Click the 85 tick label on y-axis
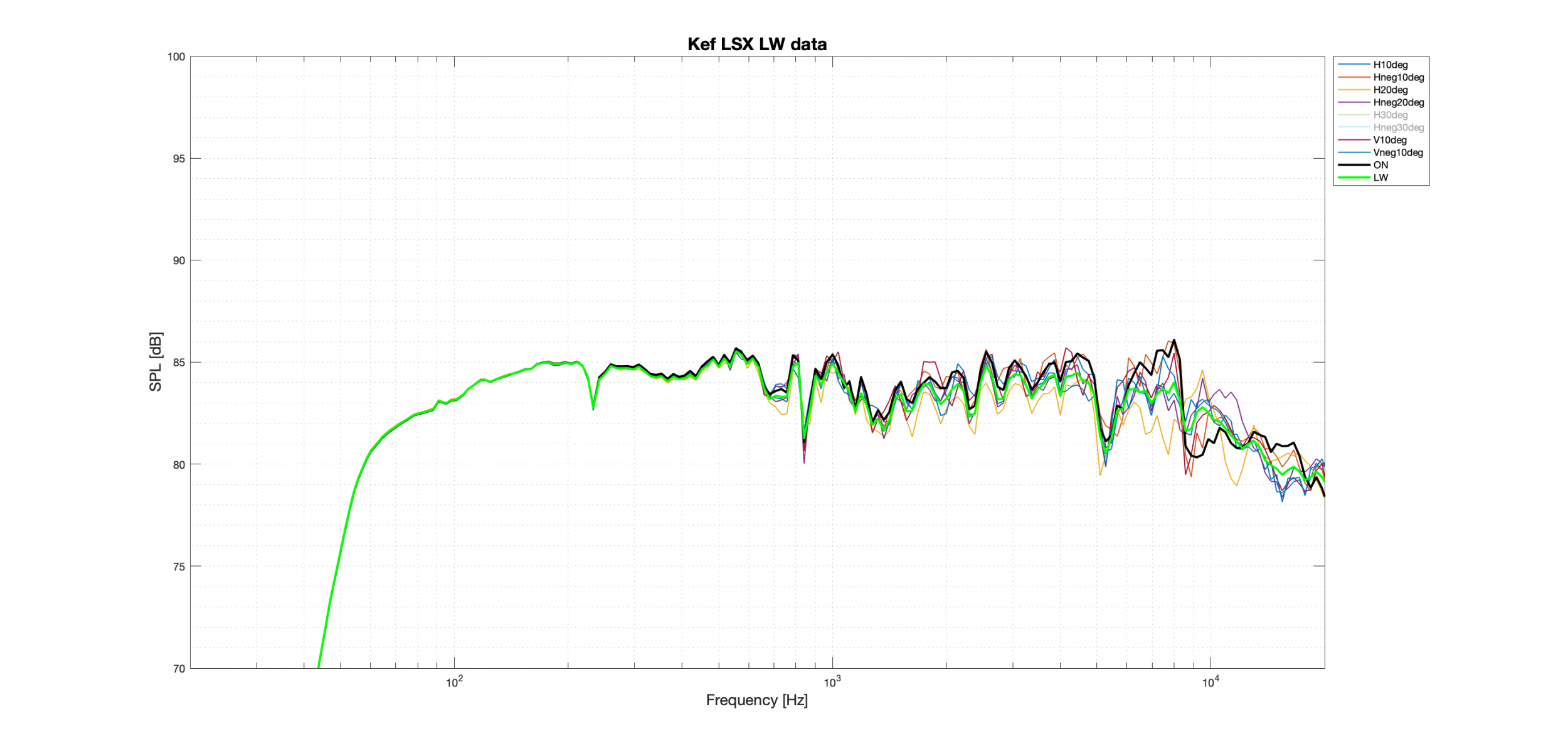The height and width of the screenshot is (751, 1568). (x=179, y=363)
